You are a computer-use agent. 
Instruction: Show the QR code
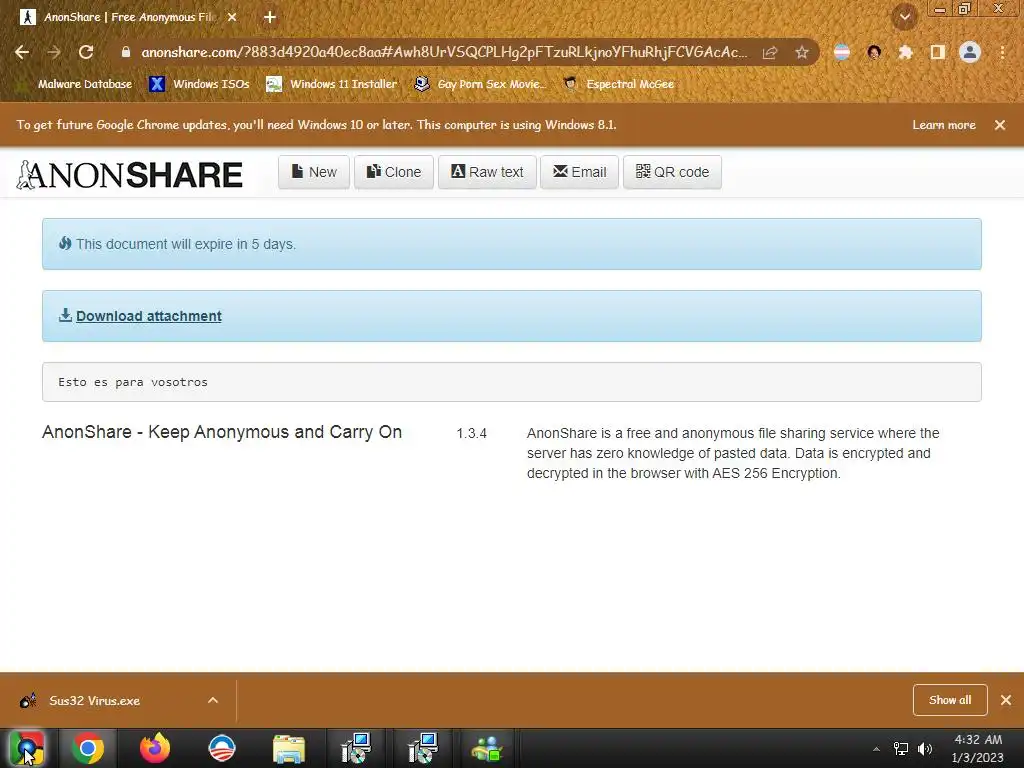pos(672,172)
